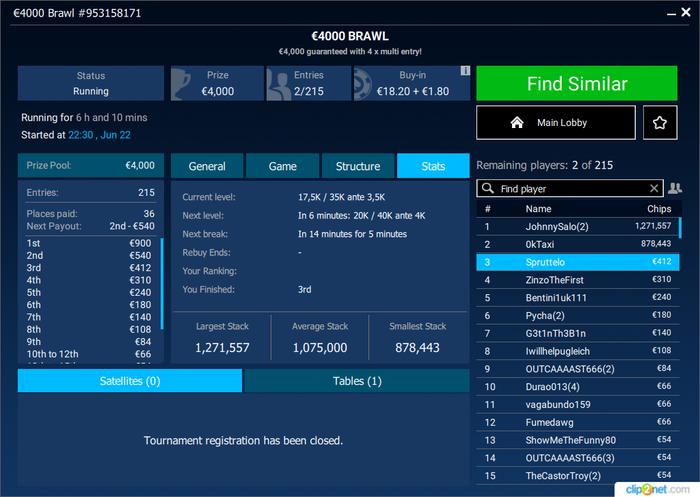Image resolution: width=700 pixels, height=497 pixels.
Task: Click the payout list scrollbar
Action: [162, 284]
